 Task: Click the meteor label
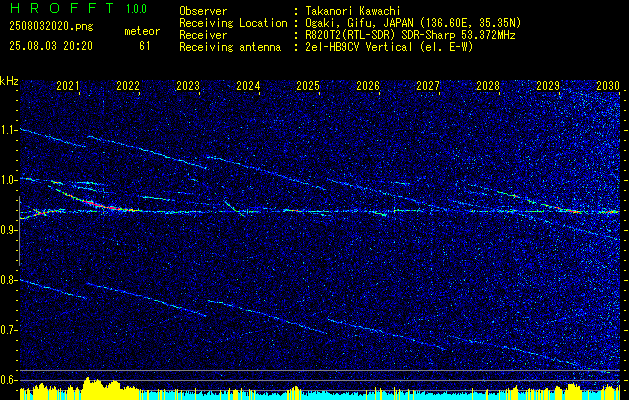(x=142, y=31)
